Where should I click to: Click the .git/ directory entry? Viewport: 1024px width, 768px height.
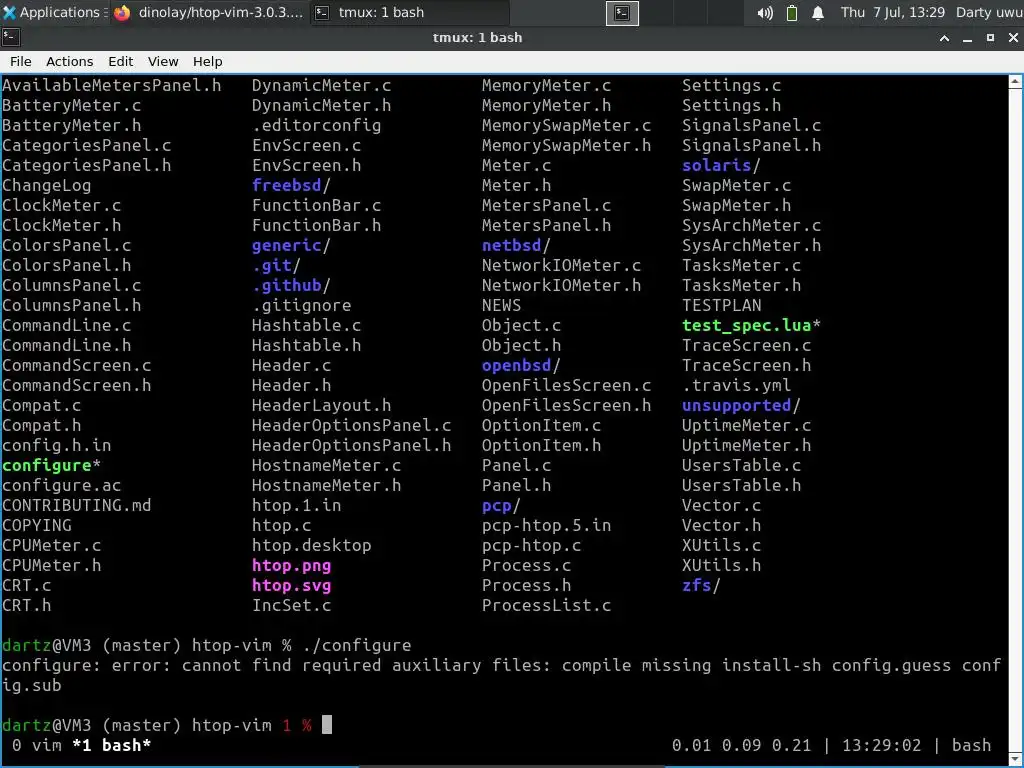coord(276,265)
